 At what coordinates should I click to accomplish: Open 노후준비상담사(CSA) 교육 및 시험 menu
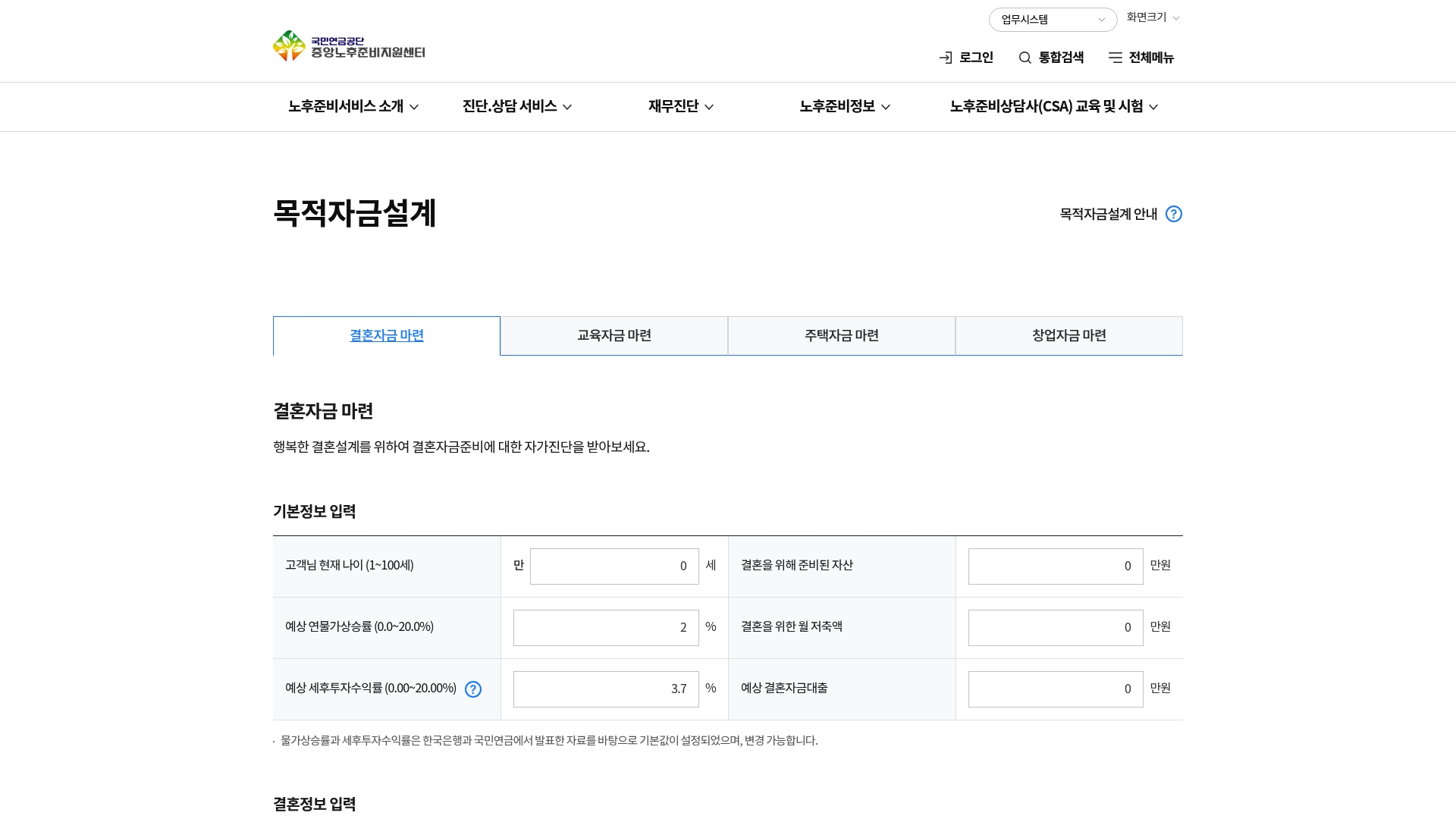click(1053, 107)
